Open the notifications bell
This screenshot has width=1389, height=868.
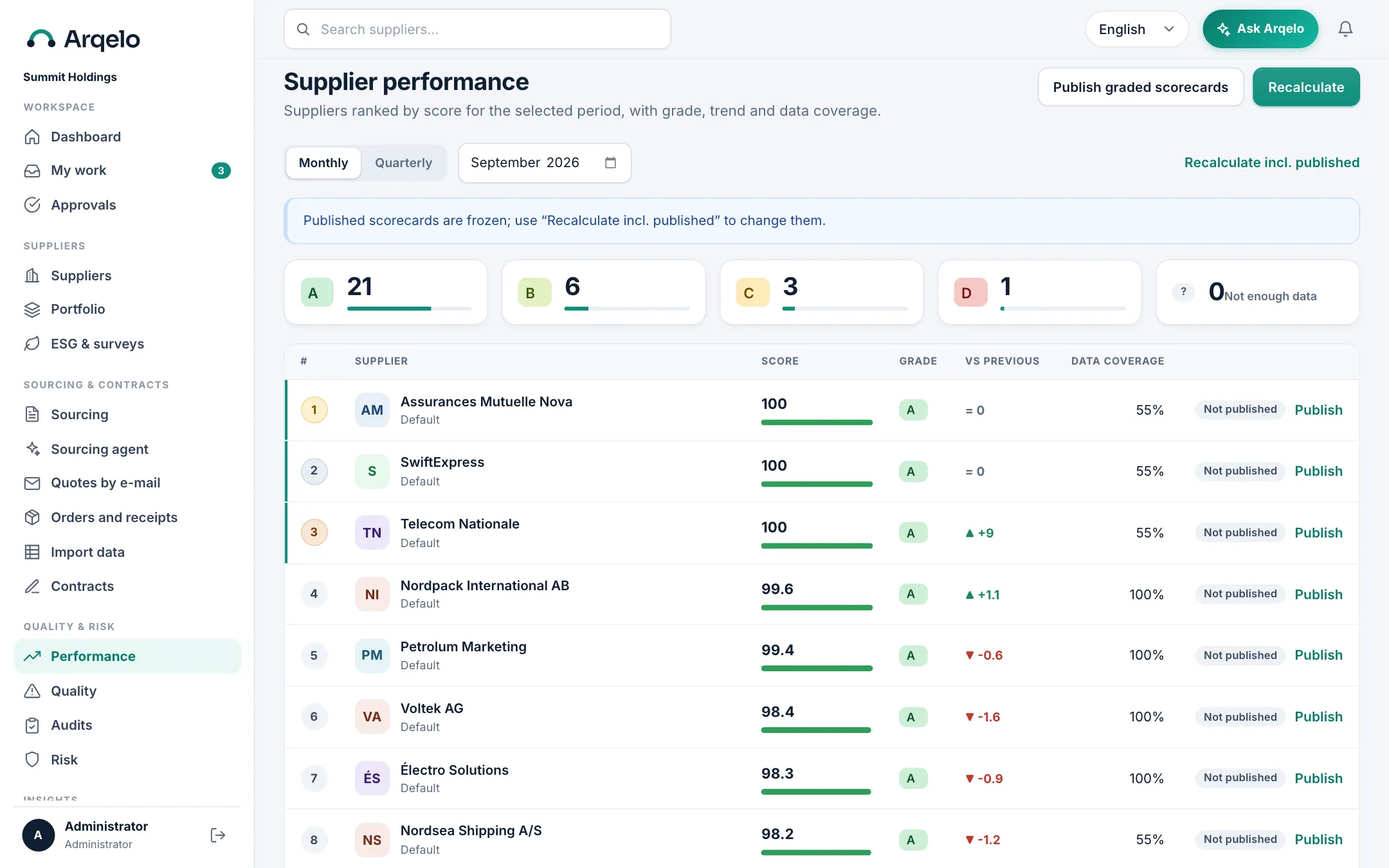1345,29
